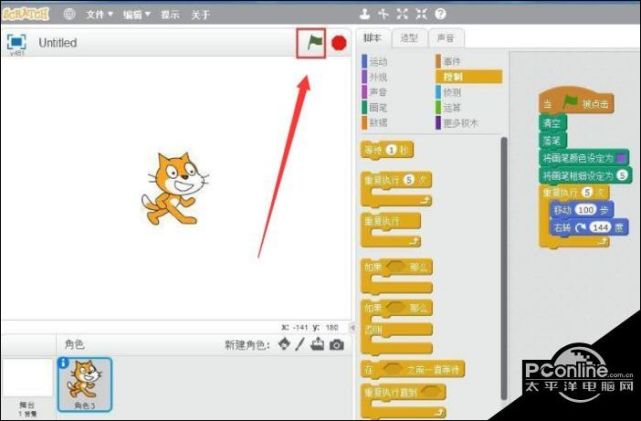Open the pen color swatch in 将画笔颜色设定为
Screen dimensions: 641x421
621,158
